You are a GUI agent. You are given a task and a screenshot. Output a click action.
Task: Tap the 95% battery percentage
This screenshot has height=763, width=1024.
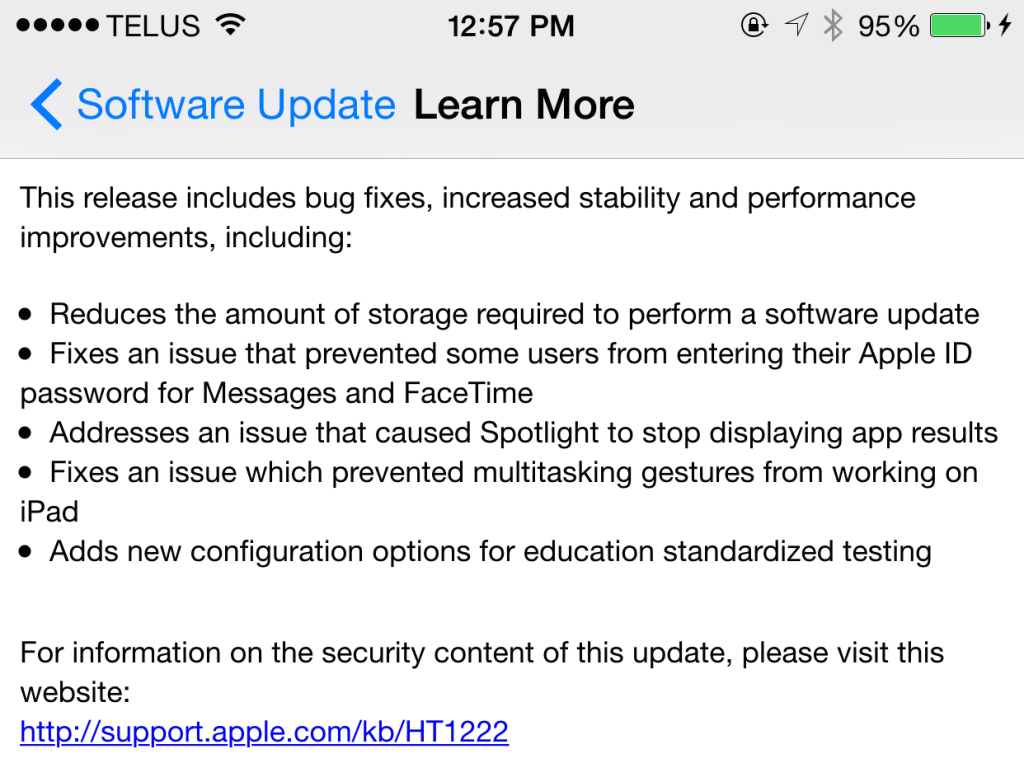(x=888, y=26)
